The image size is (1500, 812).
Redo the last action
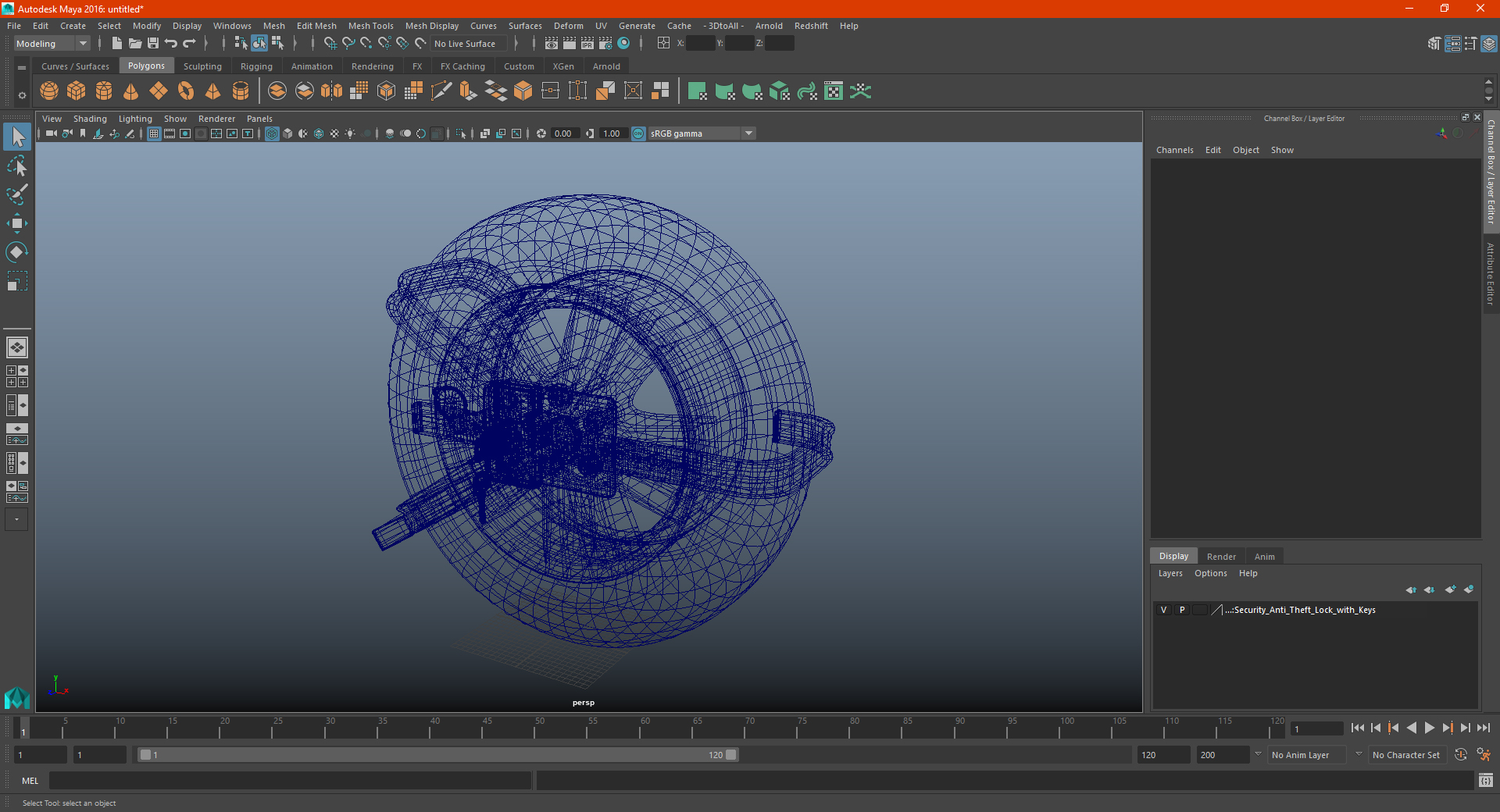pos(189,44)
